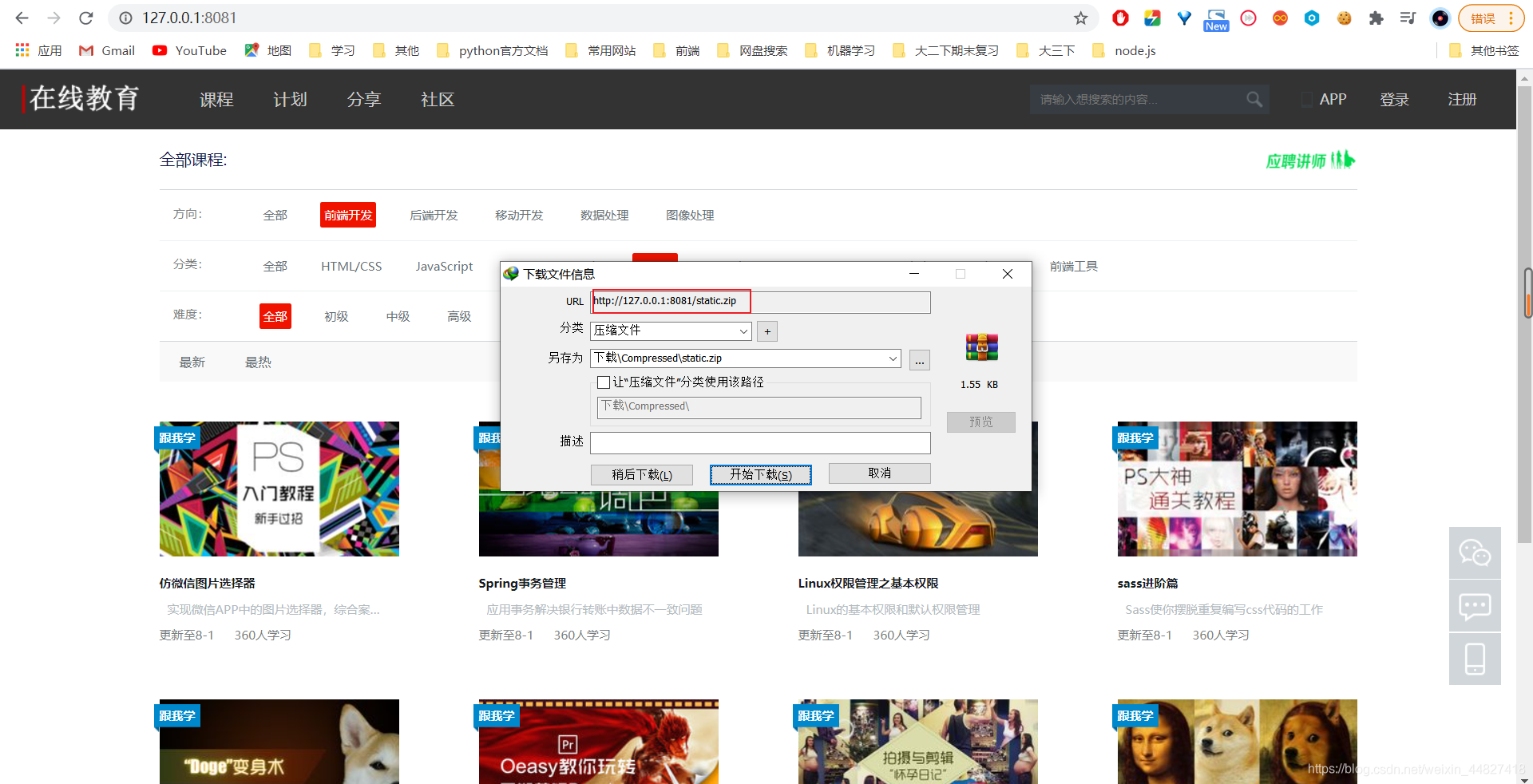Open the cookie extension icon
1533x784 pixels.
pyautogui.click(x=1344, y=18)
